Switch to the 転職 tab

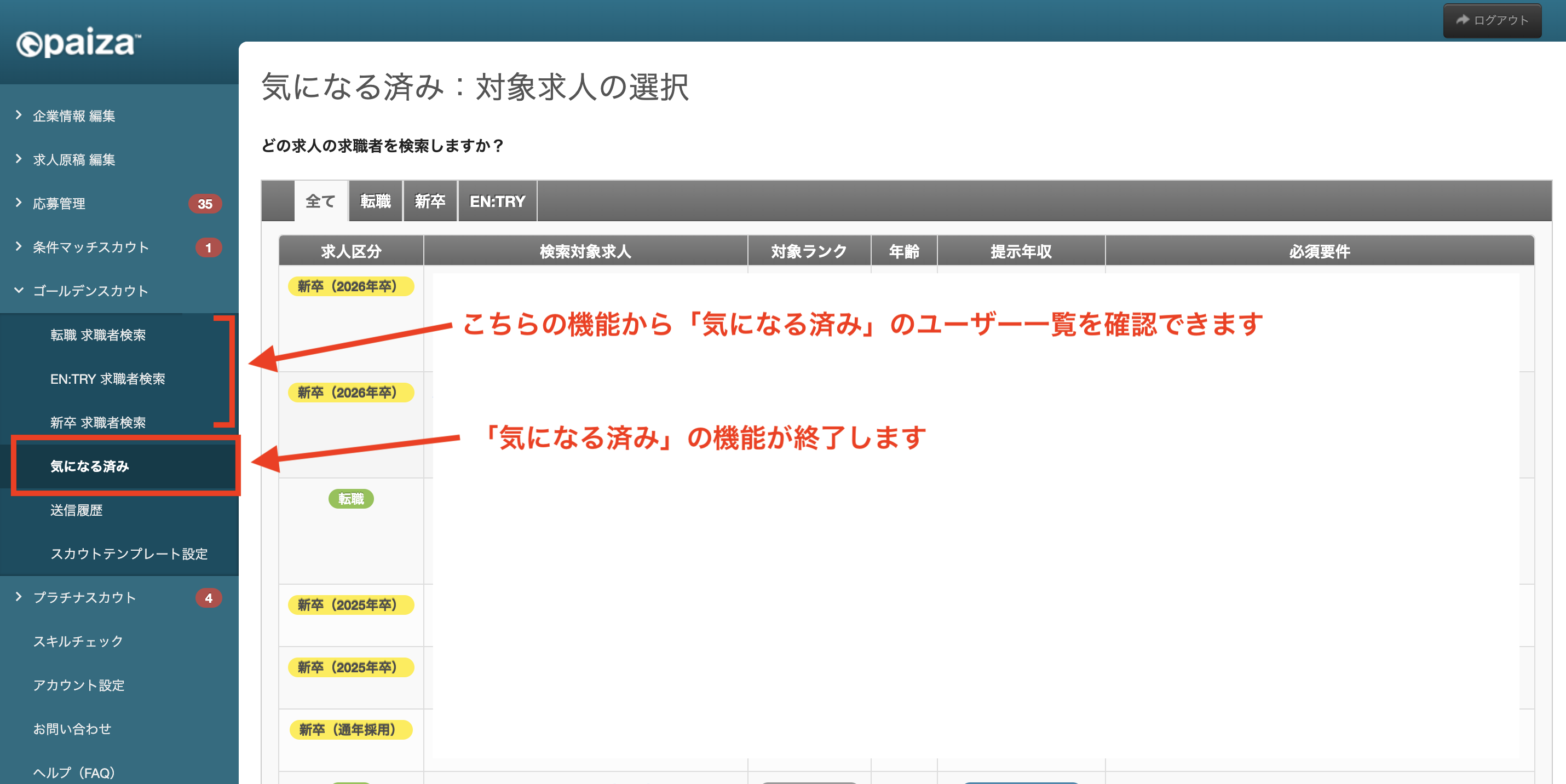[x=375, y=200]
